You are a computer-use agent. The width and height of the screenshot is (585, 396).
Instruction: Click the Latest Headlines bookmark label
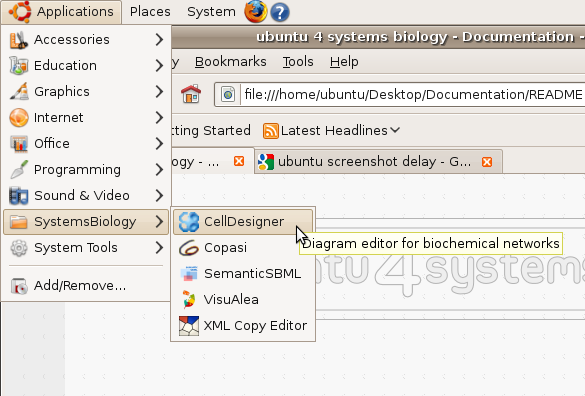point(334,131)
